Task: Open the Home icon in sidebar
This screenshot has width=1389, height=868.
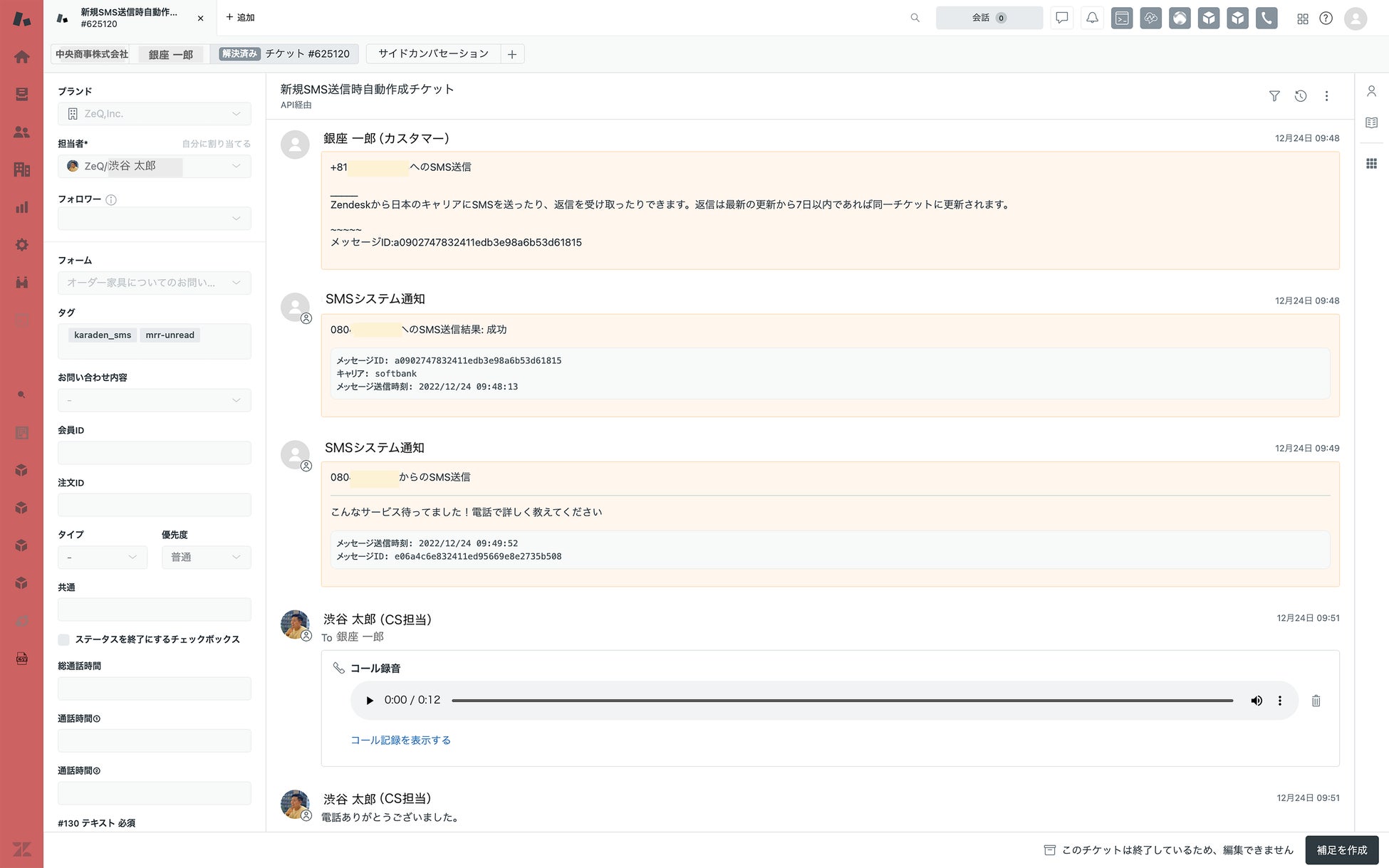Action: pyautogui.click(x=21, y=57)
